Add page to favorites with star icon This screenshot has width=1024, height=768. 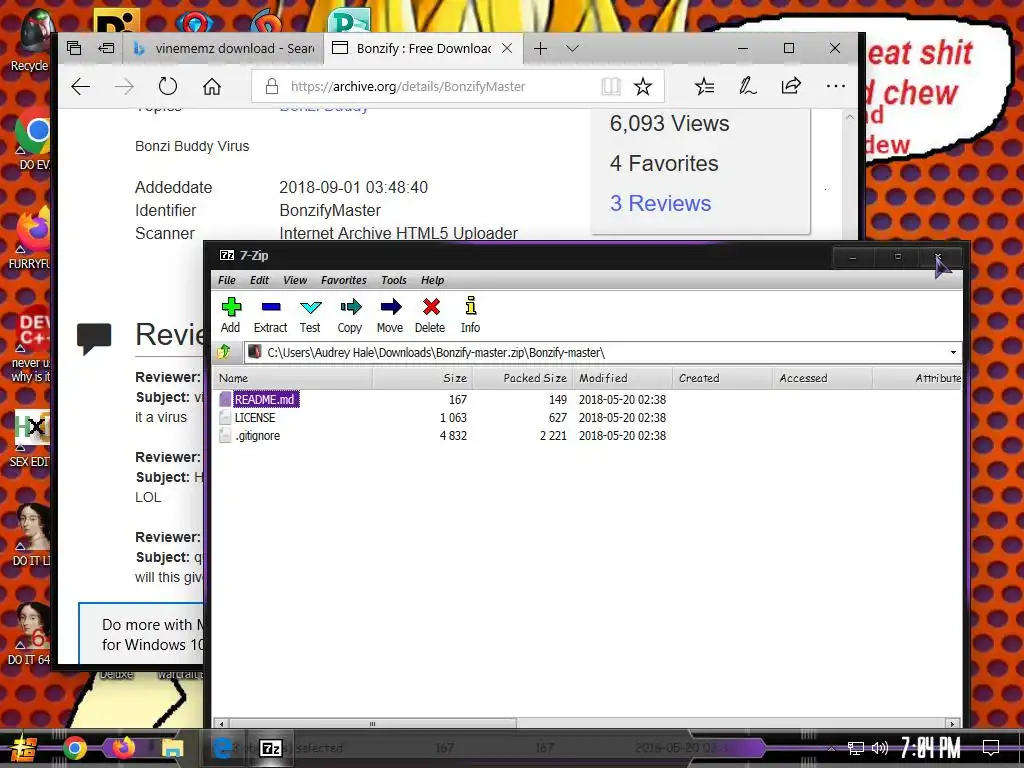pyautogui.click(x=643, y=86)
